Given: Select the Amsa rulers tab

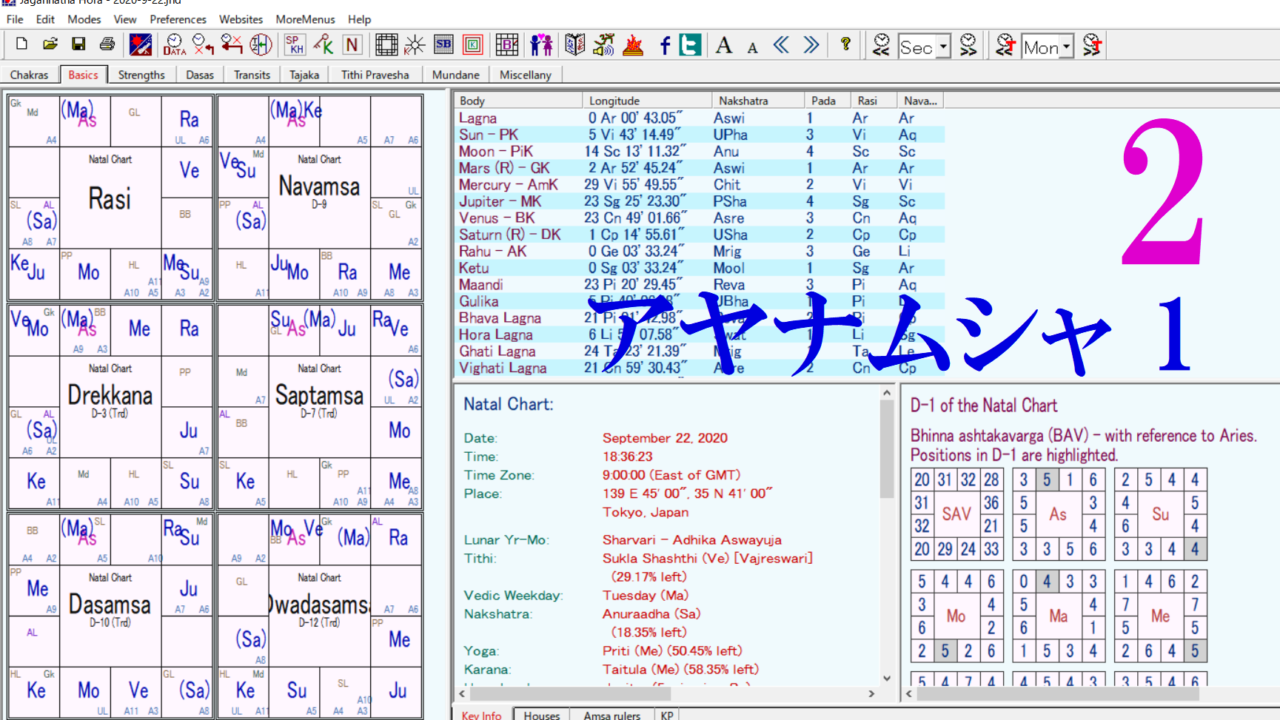Looking at the screenshot, I should [611, 714].
